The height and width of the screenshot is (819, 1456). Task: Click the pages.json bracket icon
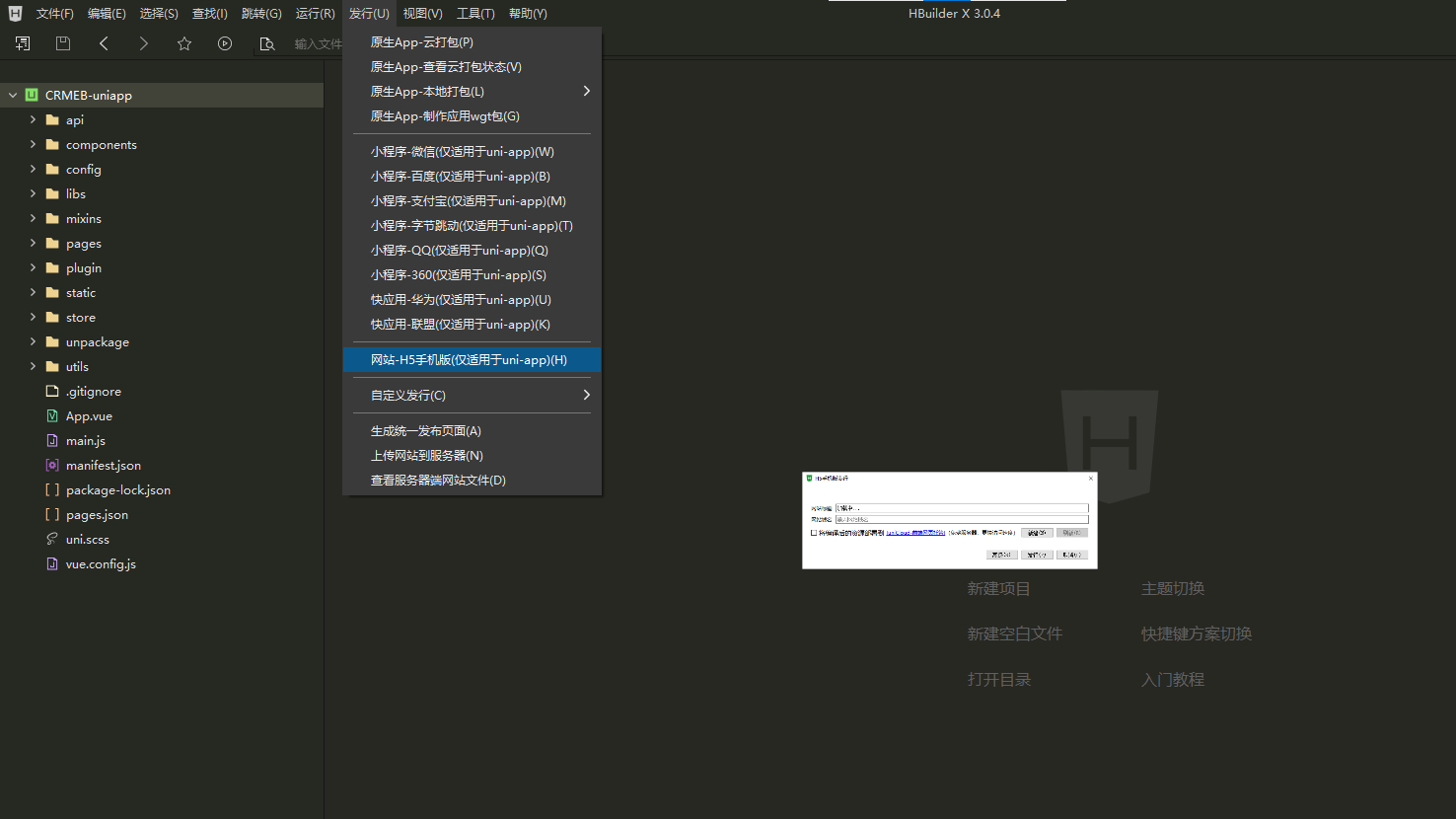(52, 514)
